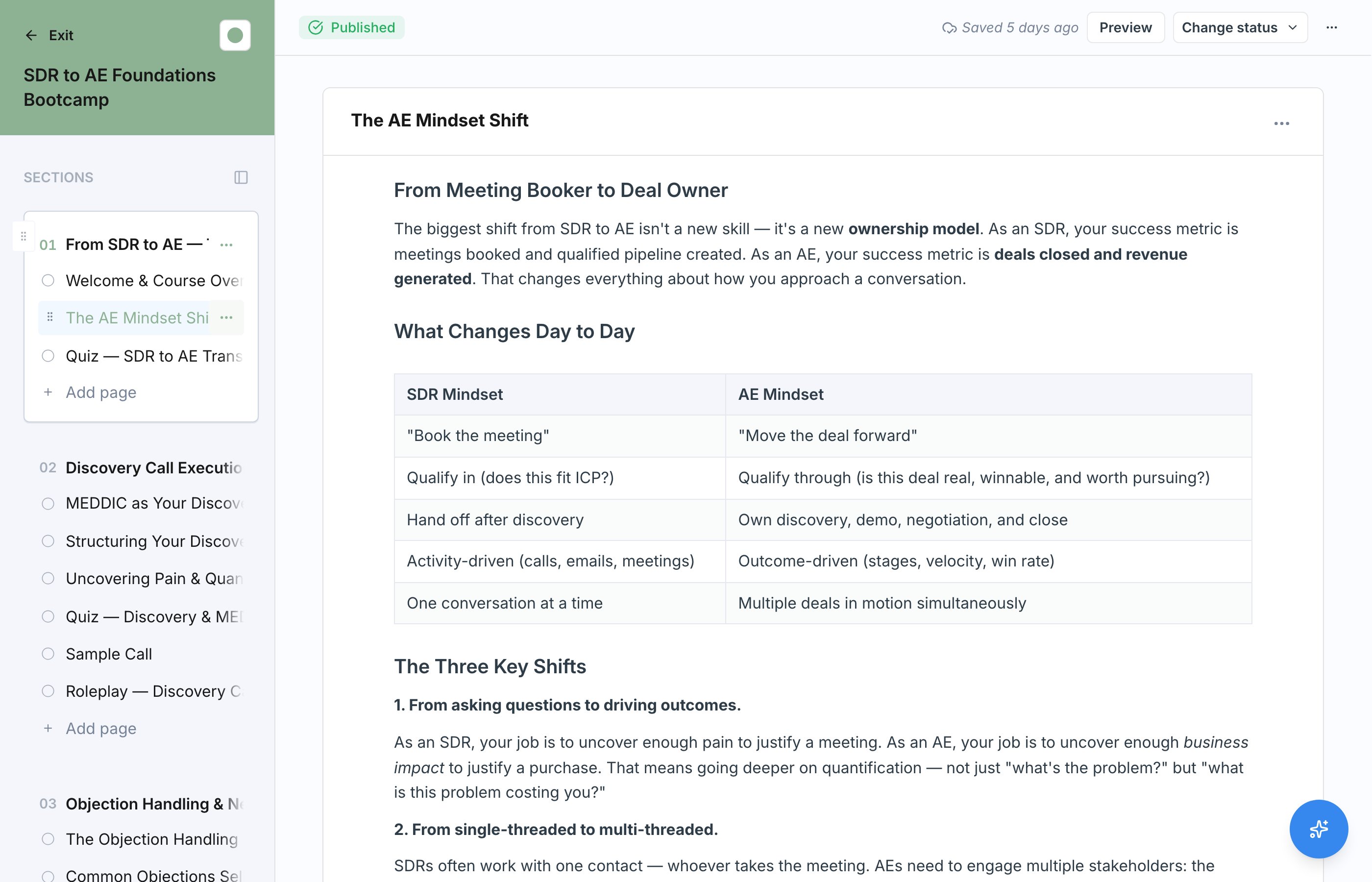The height and width of the screenshot is (882, 1372).
Task: Click course title SDR to AE Foundations Bootcamp
Action: [x=119, y=87]
